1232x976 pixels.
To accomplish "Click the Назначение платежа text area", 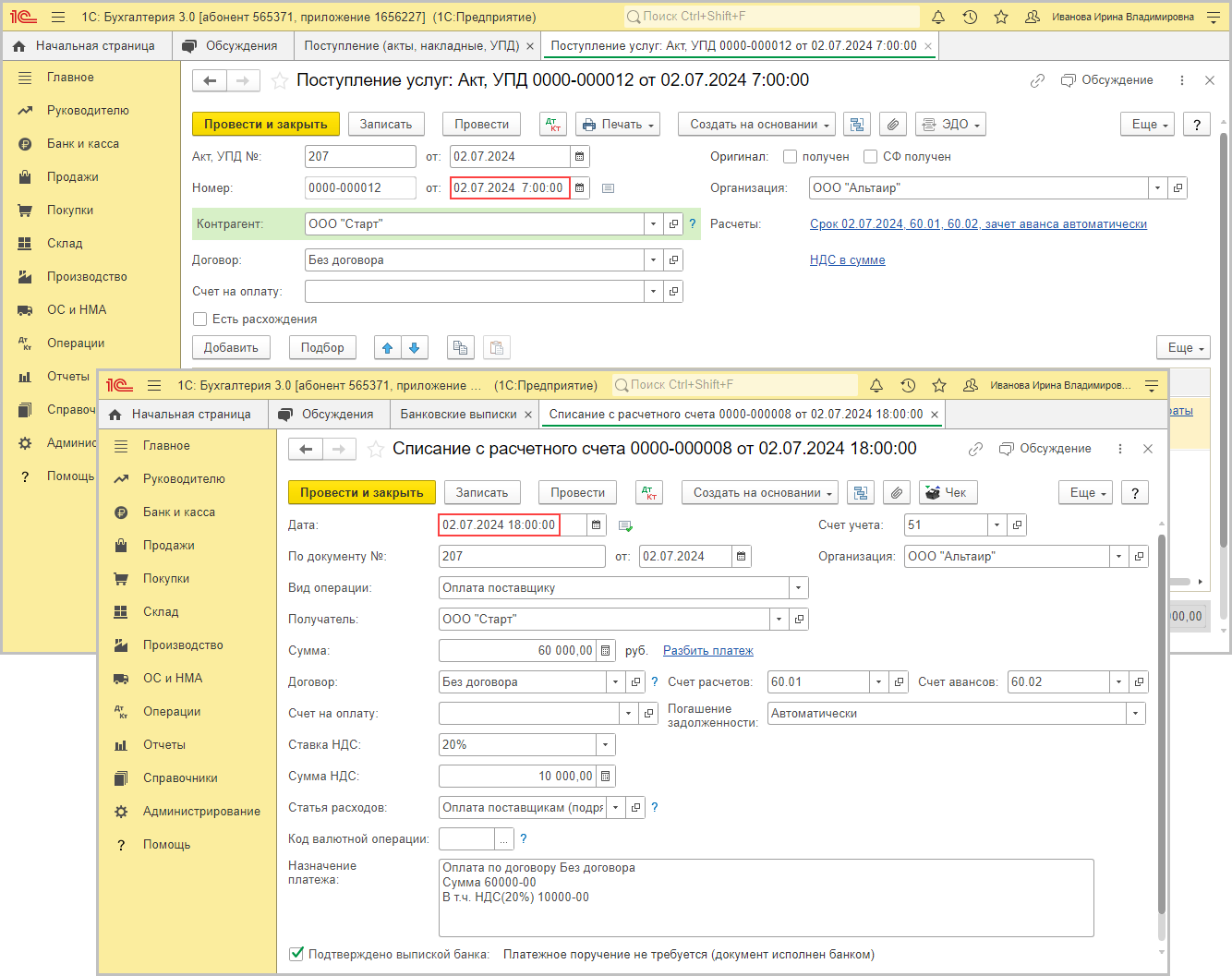I will tap(766, 898).
